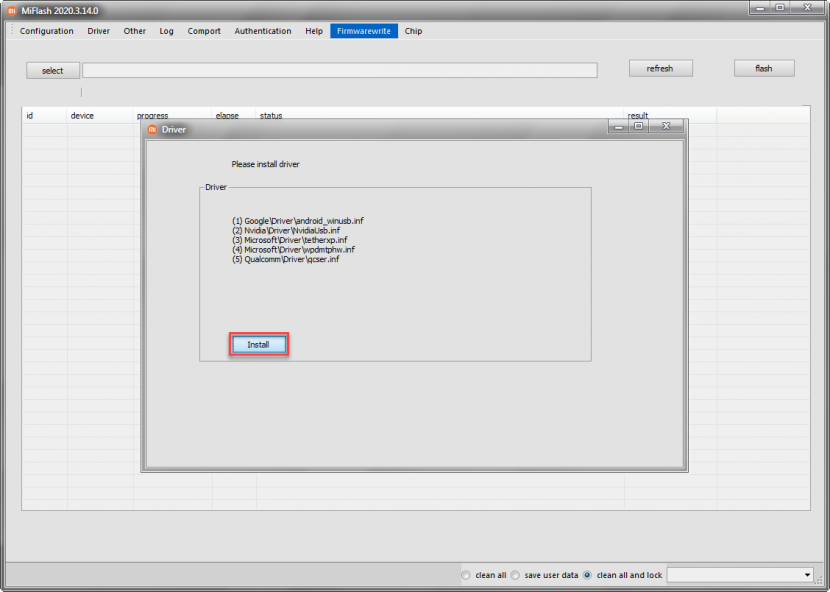This screenshot has height=592, width=830.
Task: Open the Other menu
Action: (134, 31)
